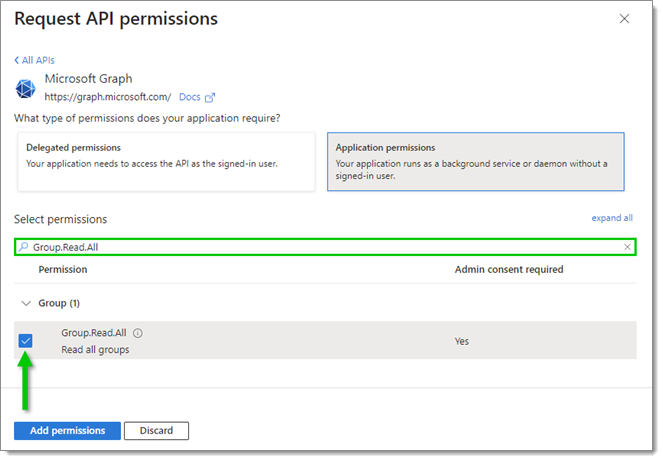Click the Add permissions button
663x461 pixels.
click(67, 431)
